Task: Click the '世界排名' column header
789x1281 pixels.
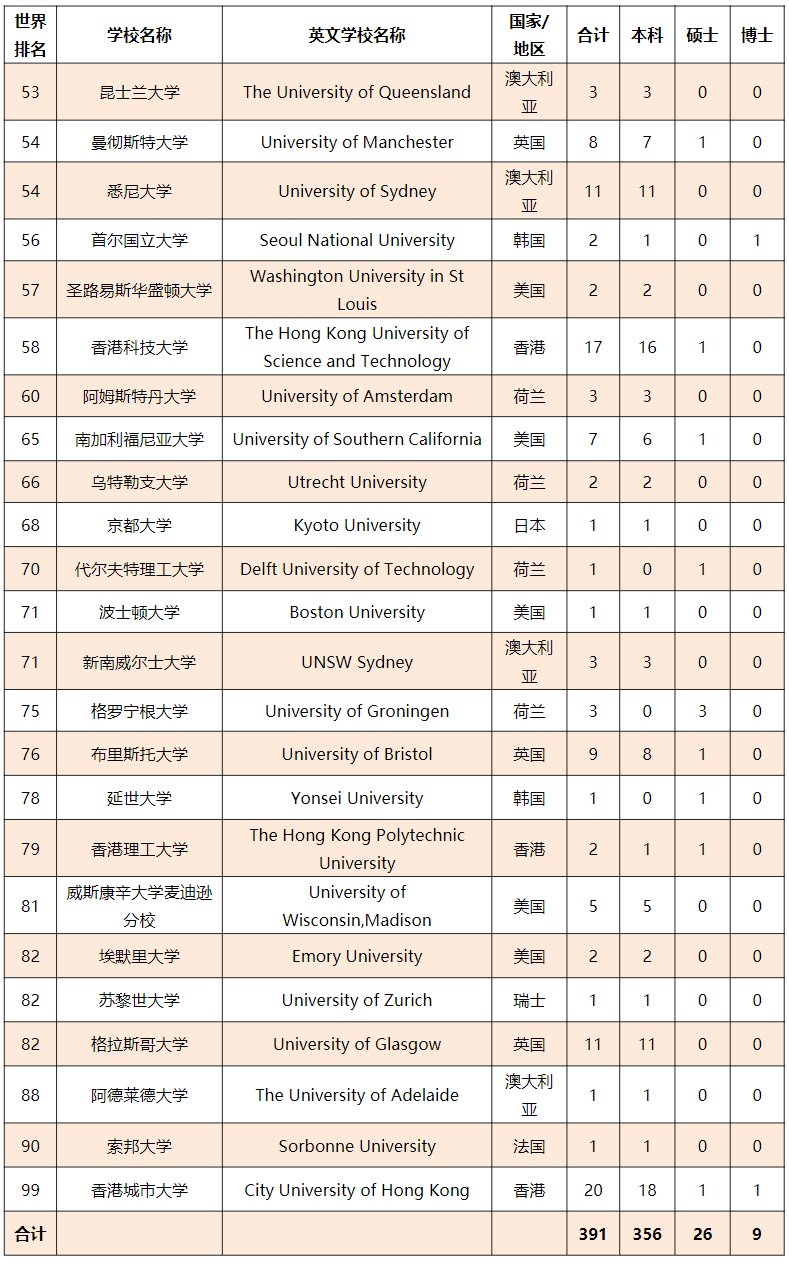Action: pyautogui.click(x=30, y=35)
